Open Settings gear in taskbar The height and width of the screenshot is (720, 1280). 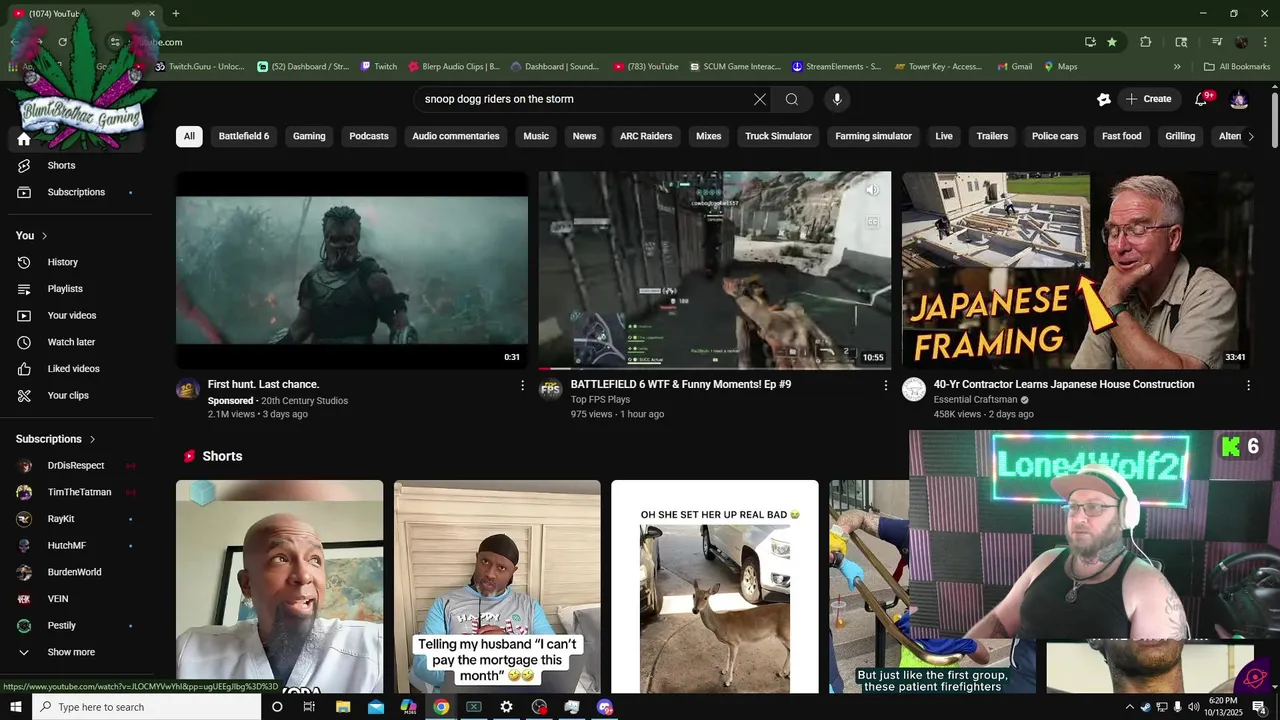pyautogui.click(x=507, y=707)
